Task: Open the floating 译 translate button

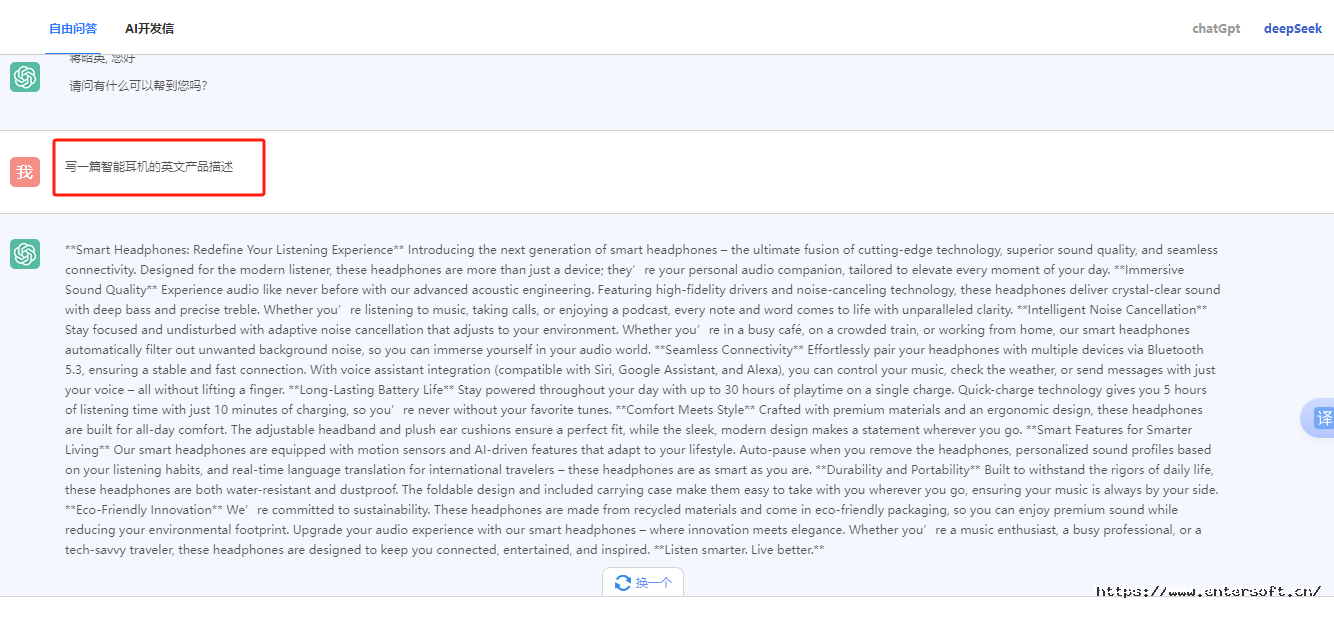Action: tap(1322, 418)
